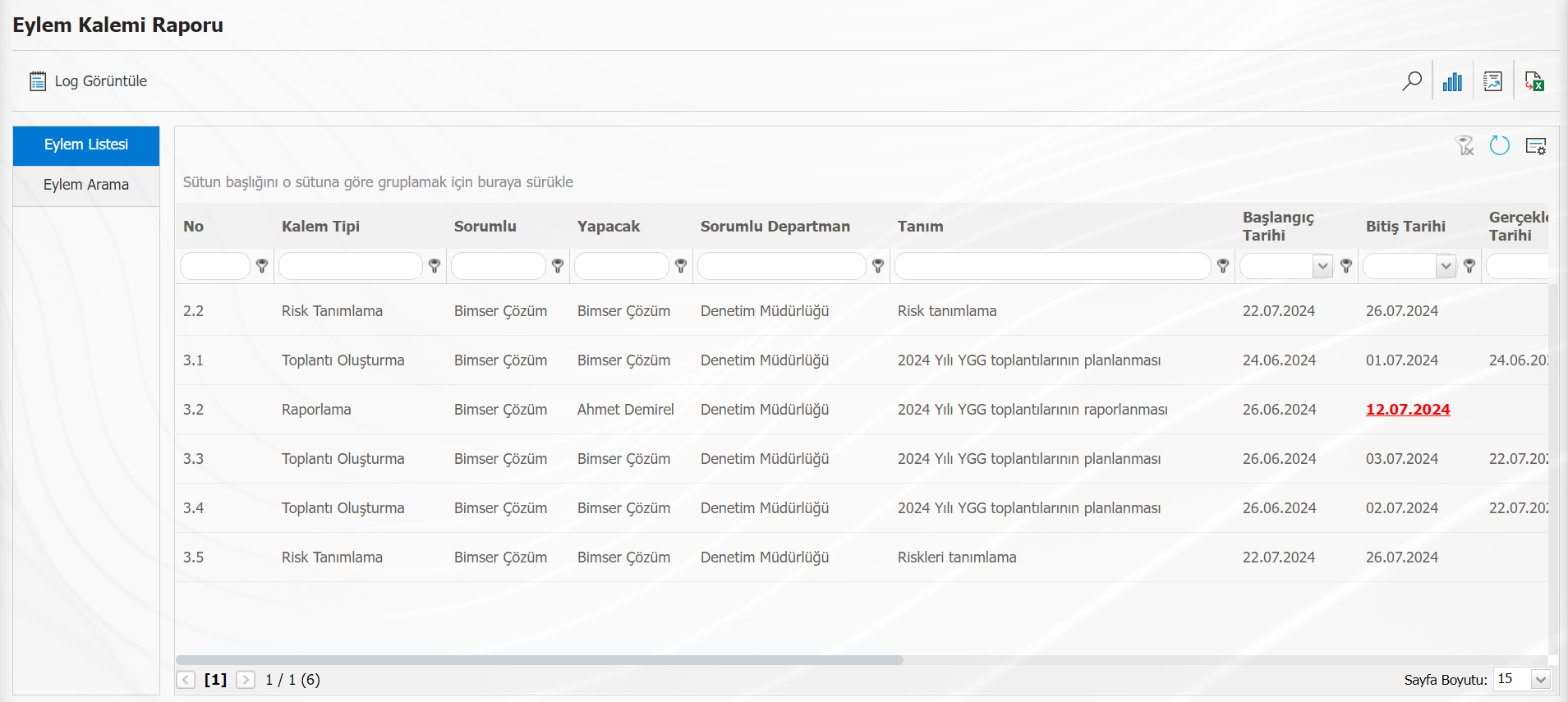Click end date 02.07.2024 in row 3.4

click(1402, 508)
